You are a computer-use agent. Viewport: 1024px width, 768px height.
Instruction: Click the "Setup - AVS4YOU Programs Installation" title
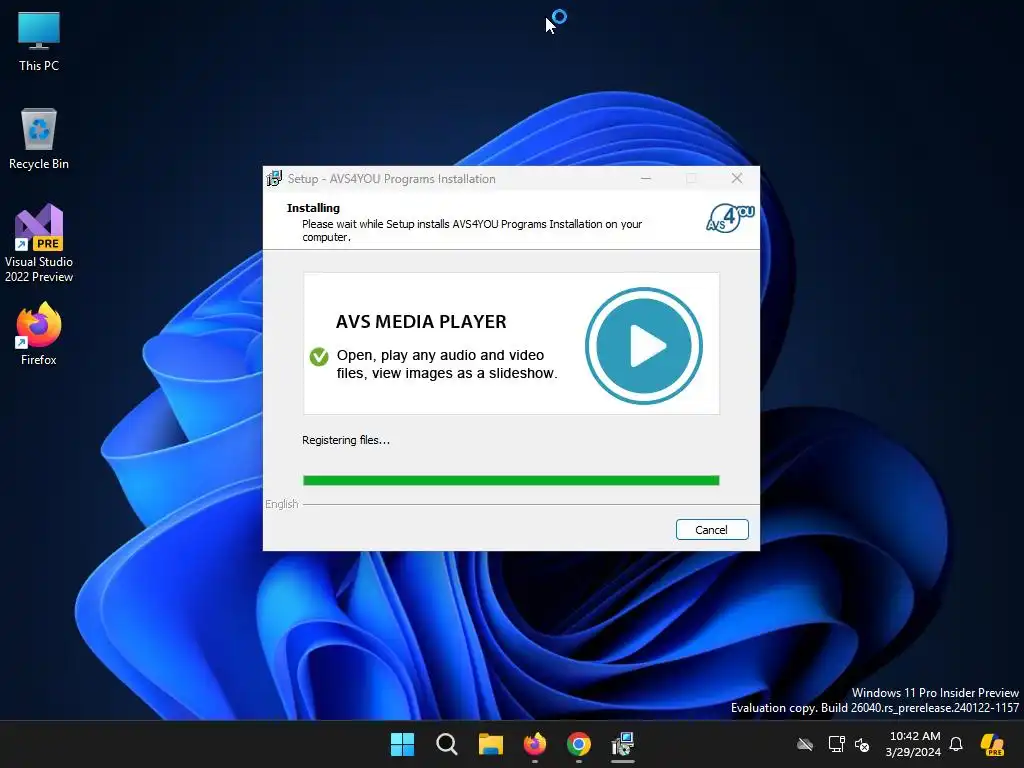click(392, 179)
